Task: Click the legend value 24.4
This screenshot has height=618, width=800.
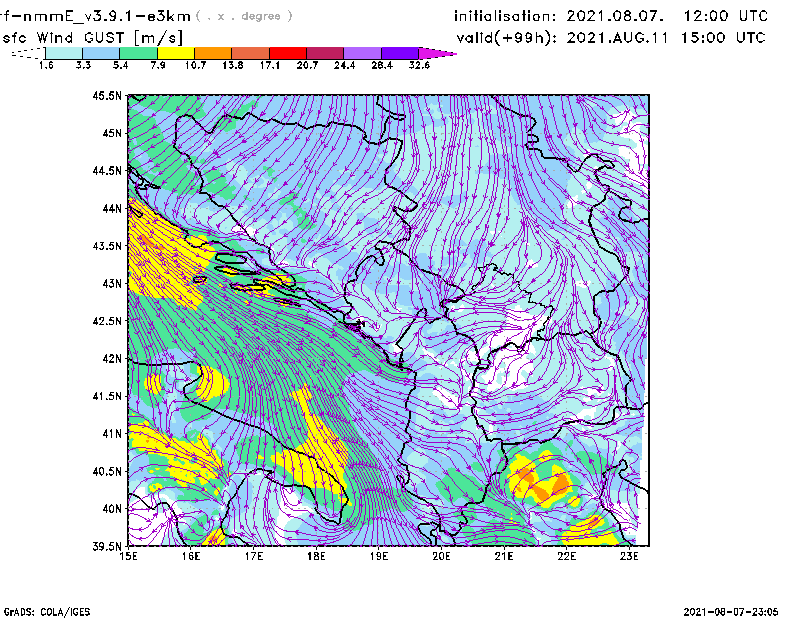Action: coord(344,65)
